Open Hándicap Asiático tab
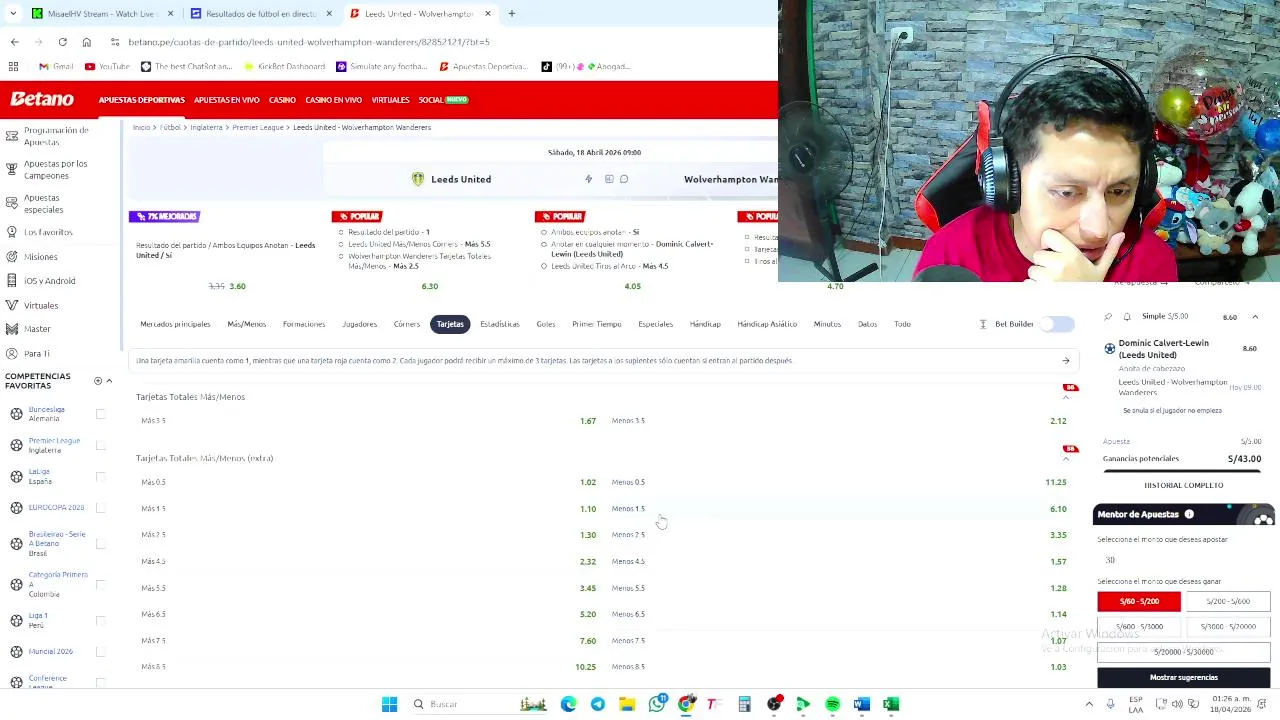 click(x=767, y=324)
